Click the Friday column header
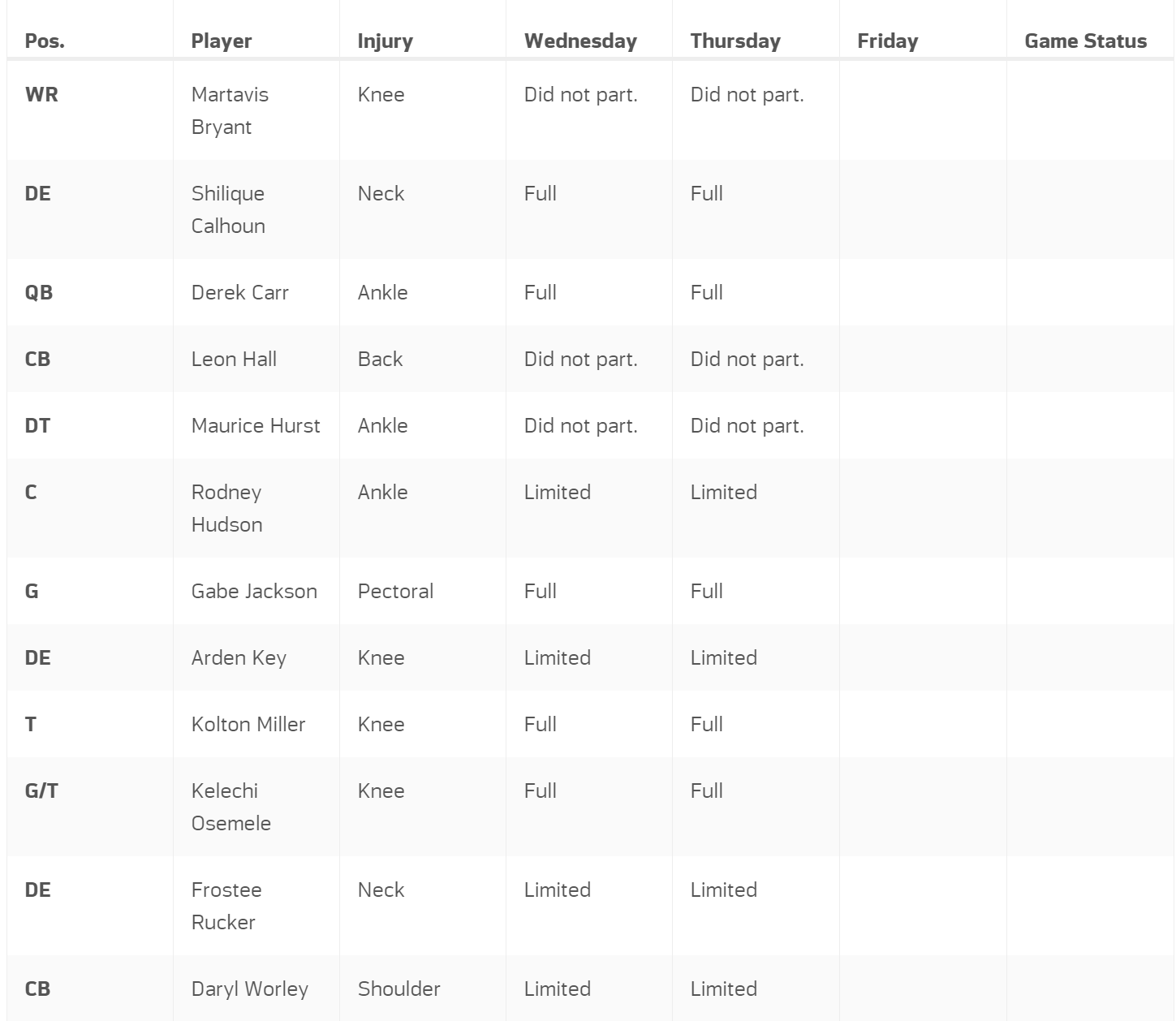Viewport: 1176px width, 1021px height. pos(888,41)
